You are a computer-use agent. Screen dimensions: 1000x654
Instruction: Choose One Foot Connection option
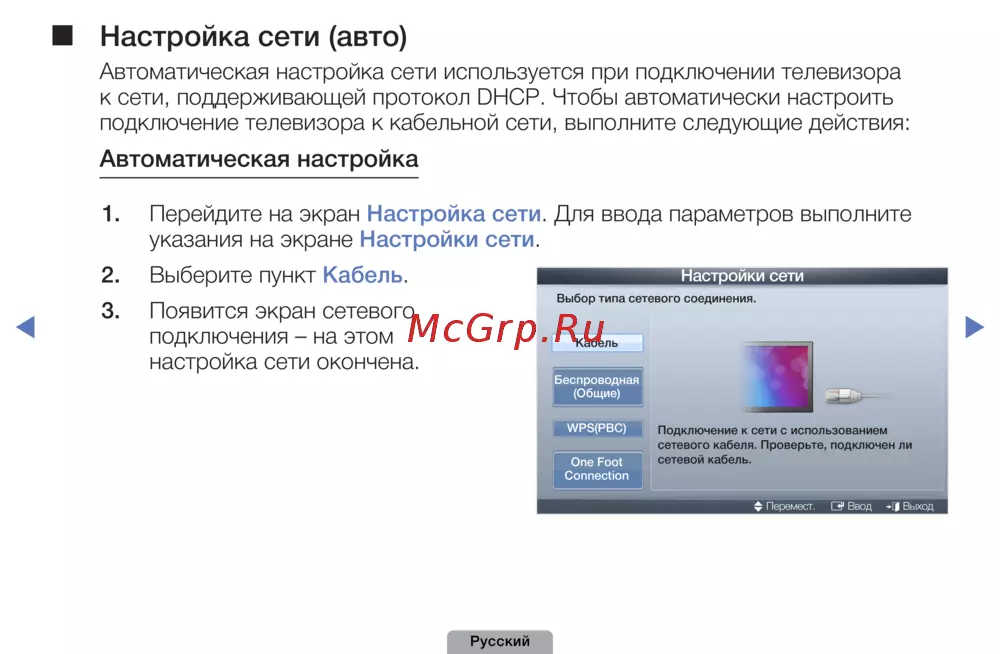[597, 469]
